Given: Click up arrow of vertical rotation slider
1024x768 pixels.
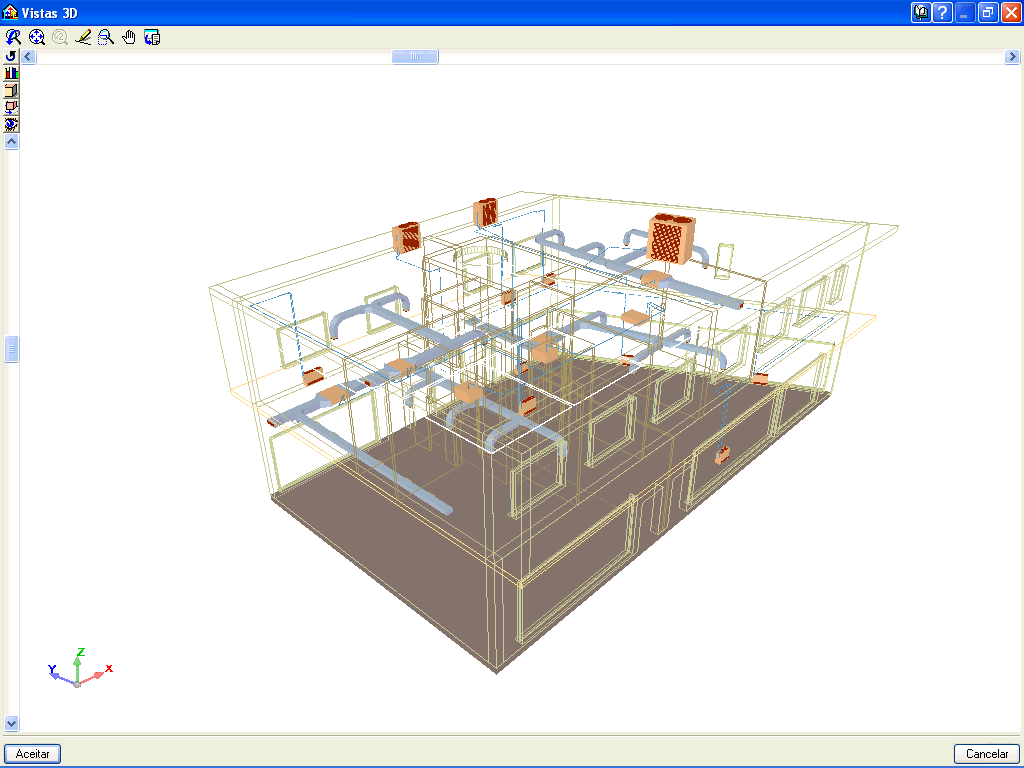Looking at the screenshot, I should tap(11, 141).
